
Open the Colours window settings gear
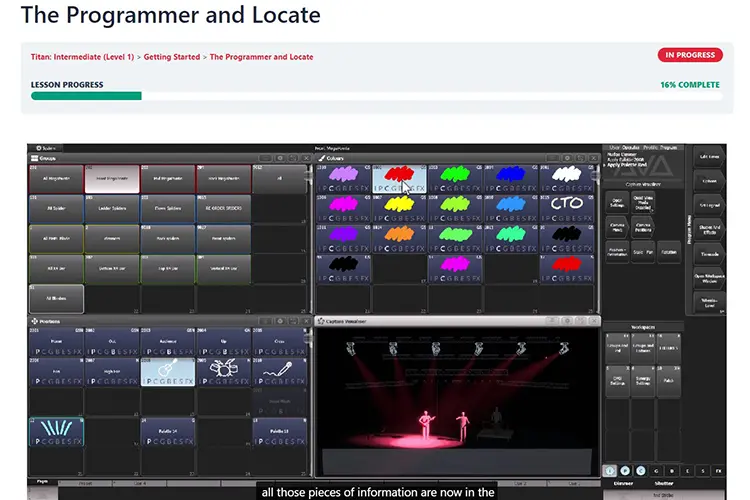pos(567,158)
